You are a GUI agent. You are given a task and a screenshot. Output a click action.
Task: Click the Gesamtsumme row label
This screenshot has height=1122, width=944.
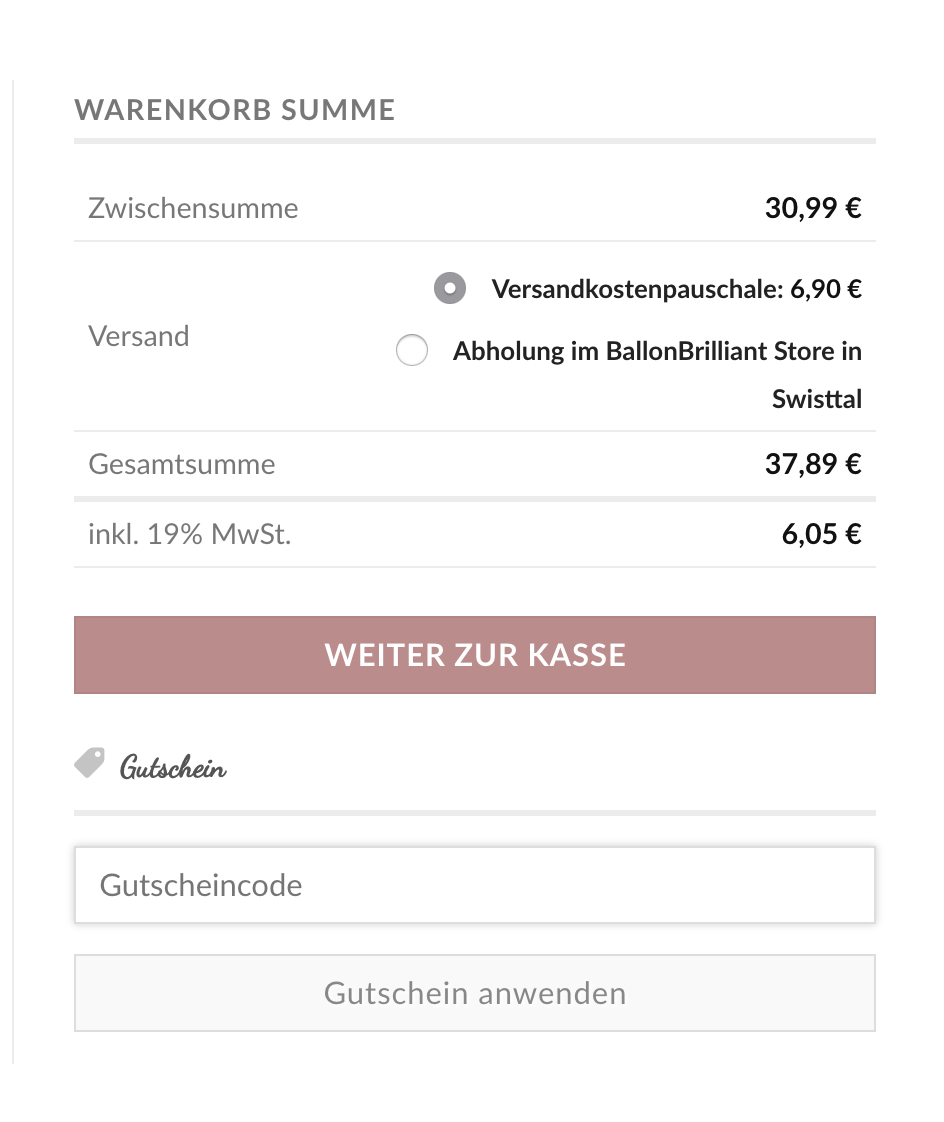coord(182,464)
